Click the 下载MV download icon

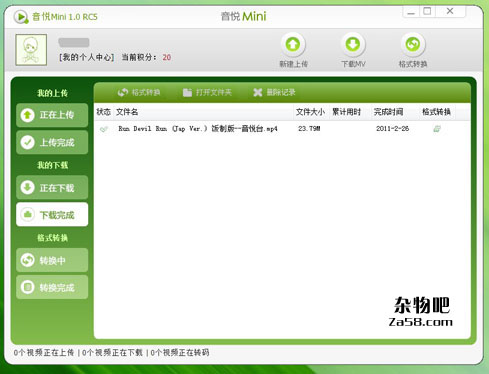coord(353,44)
